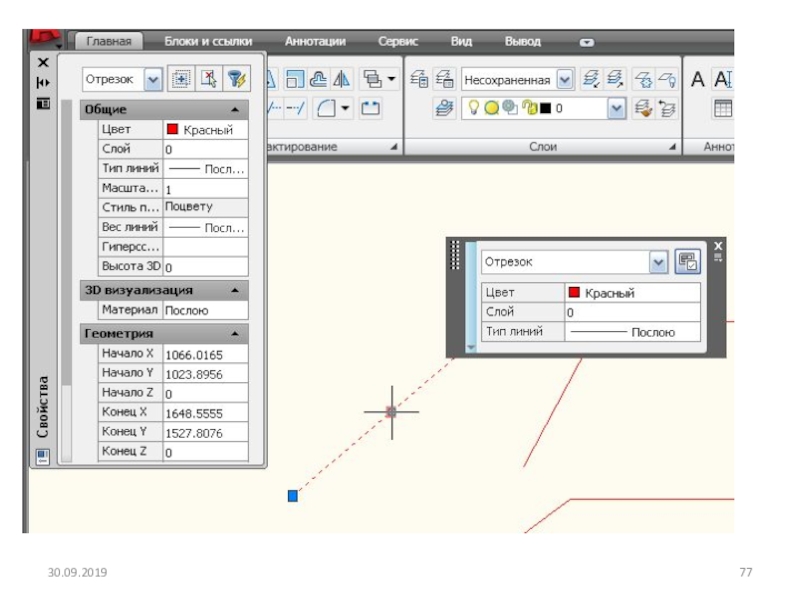Click the Layer Properties manager icon

click(x=418, y=79)
